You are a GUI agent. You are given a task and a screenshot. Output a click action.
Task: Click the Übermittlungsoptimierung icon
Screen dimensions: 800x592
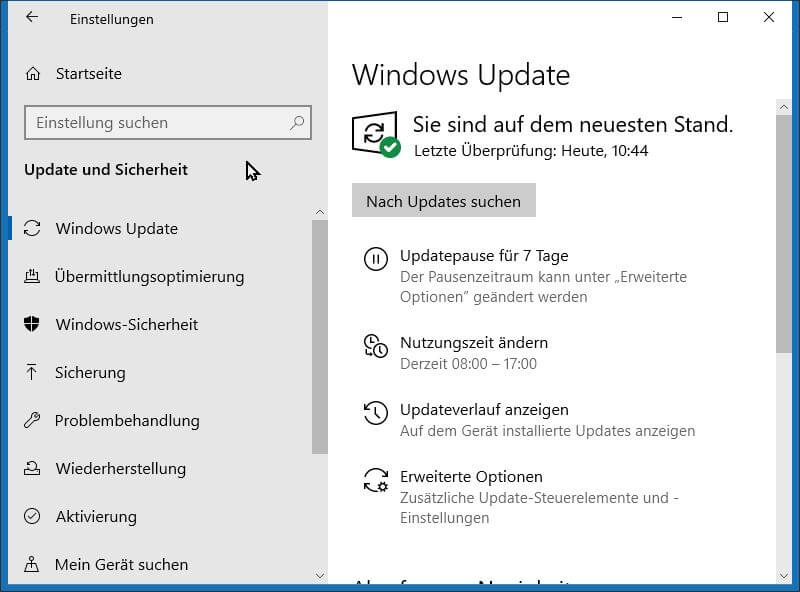click(32, 276)
